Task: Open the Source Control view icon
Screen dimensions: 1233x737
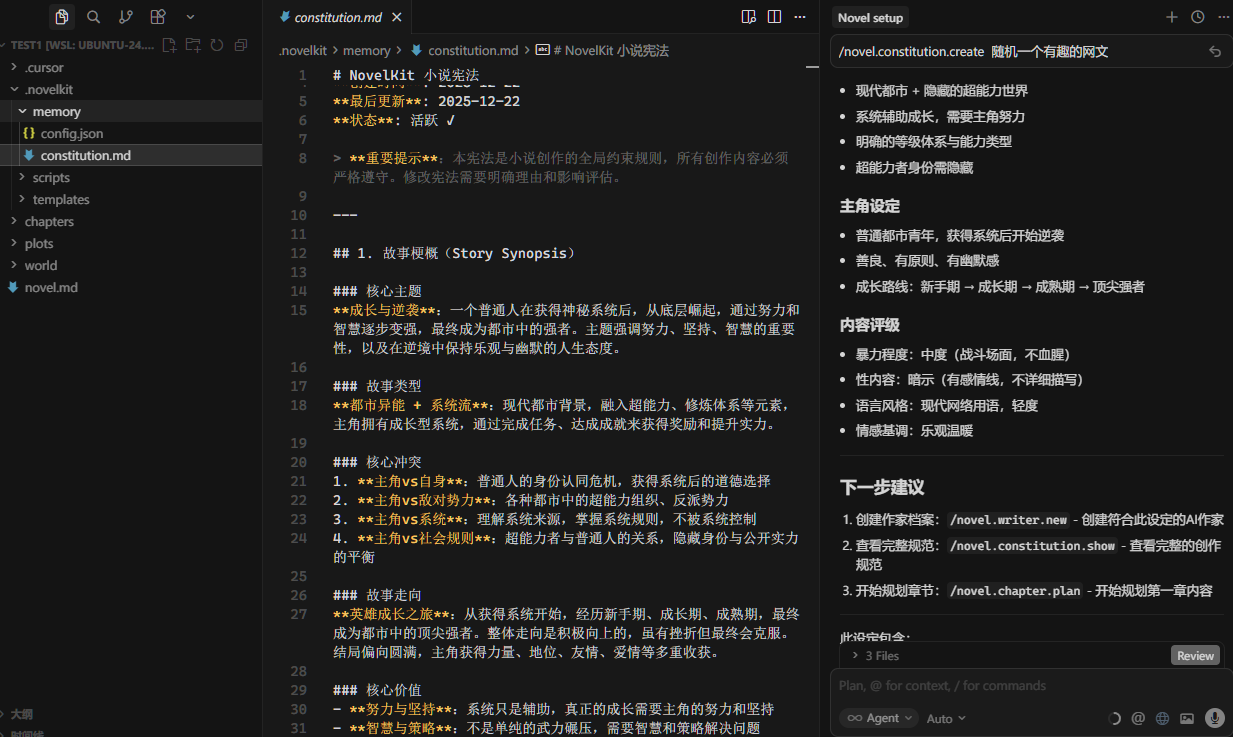Action: (125, 17)
